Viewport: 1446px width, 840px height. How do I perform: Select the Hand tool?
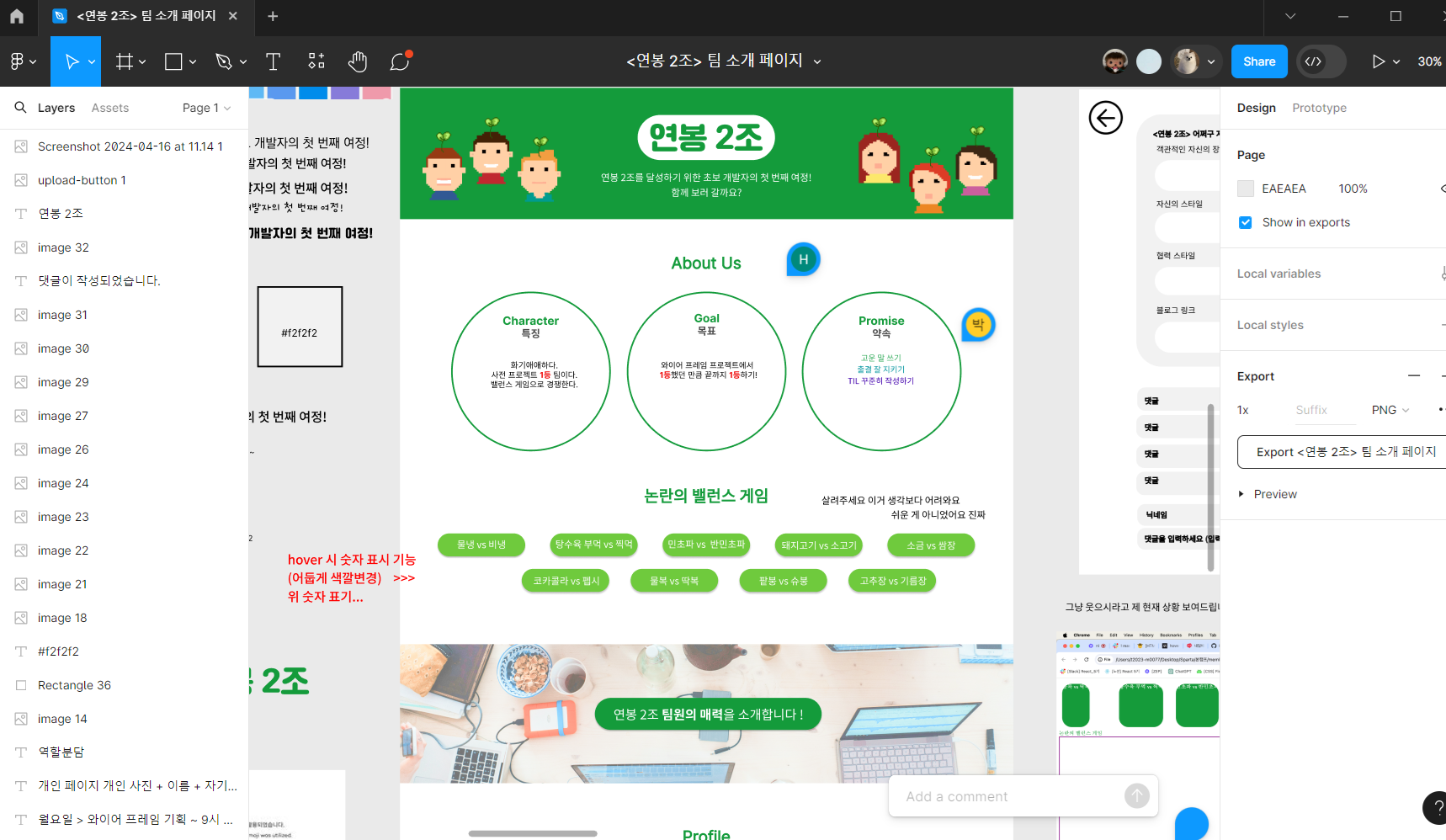(x=358, y=61)
